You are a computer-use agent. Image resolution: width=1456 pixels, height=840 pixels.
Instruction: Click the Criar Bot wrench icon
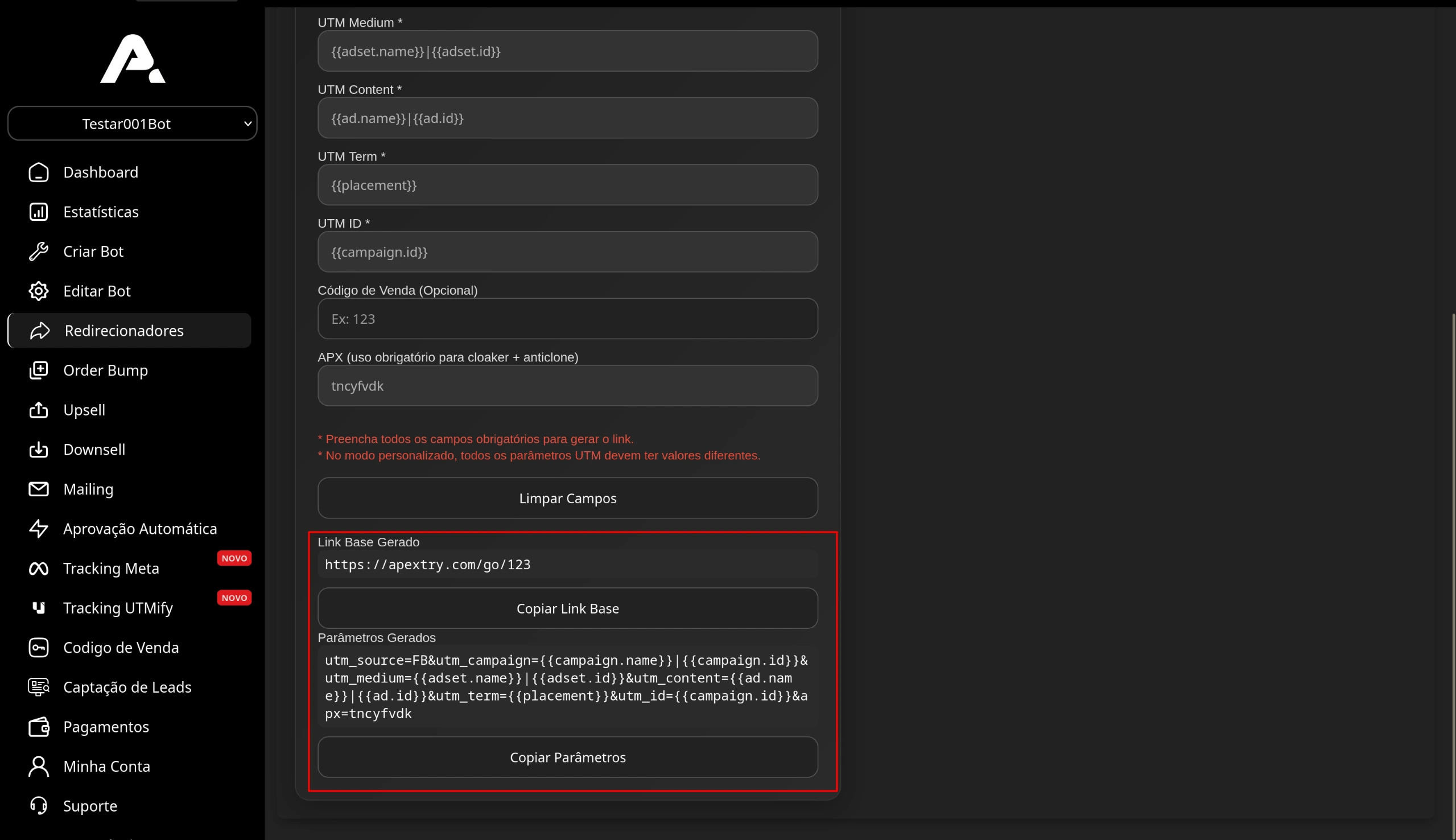[39, 252]
